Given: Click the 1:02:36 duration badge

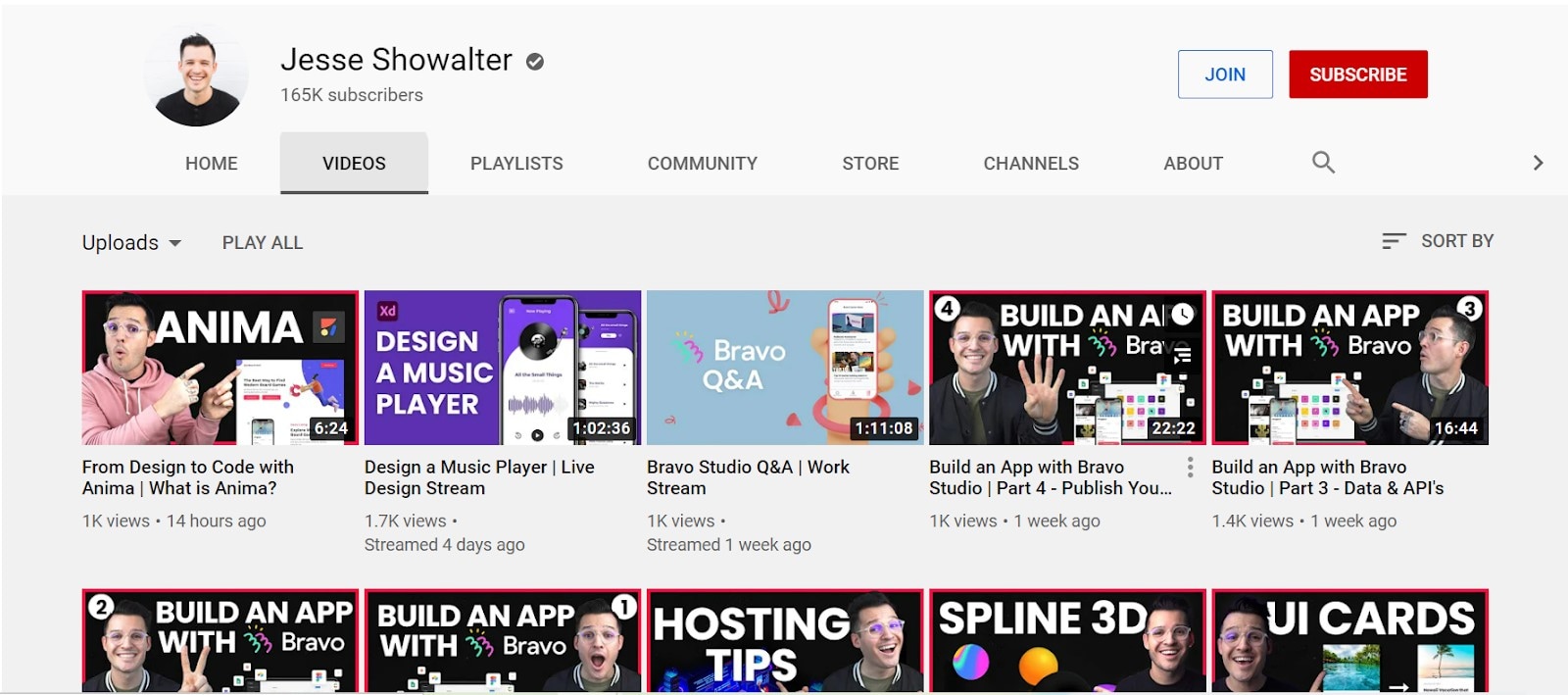Looking at the screenshot, I should (x=602, y=428).
